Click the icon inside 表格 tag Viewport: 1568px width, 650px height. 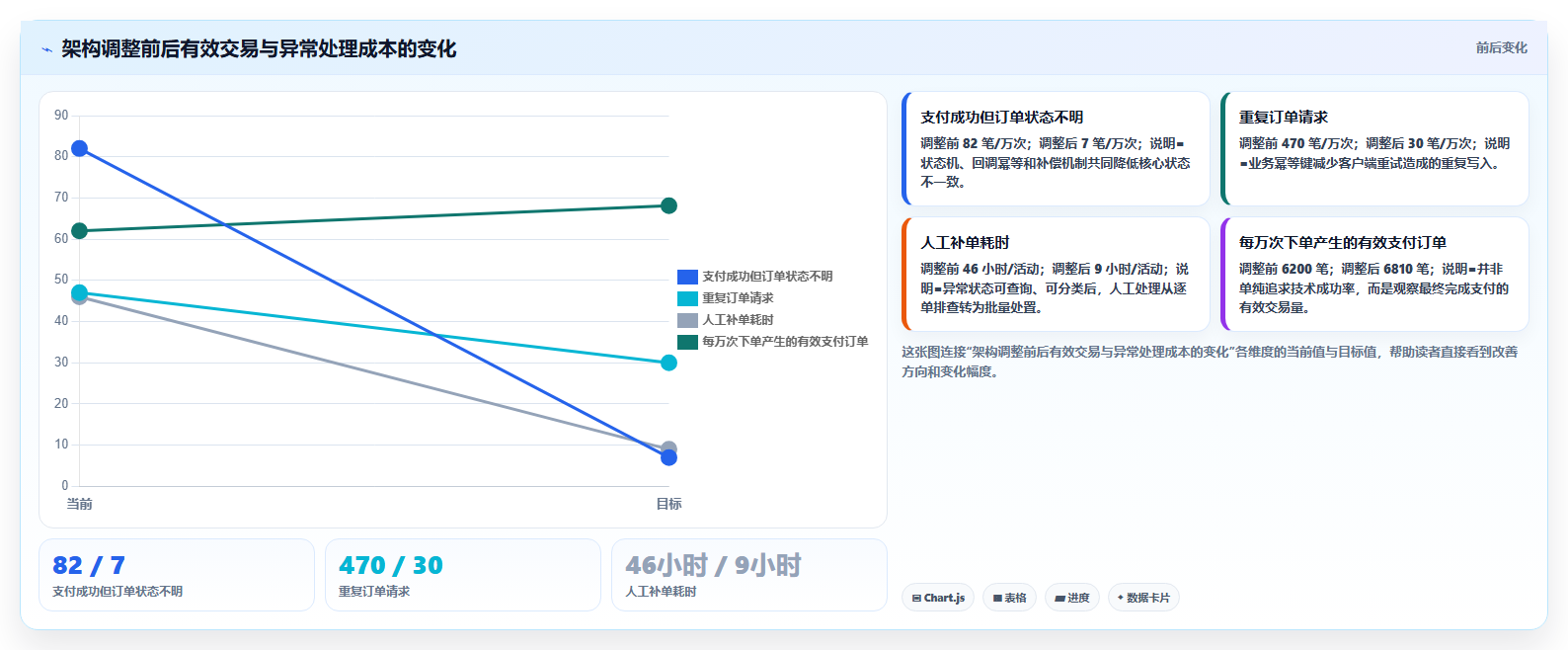coord(998,599)
